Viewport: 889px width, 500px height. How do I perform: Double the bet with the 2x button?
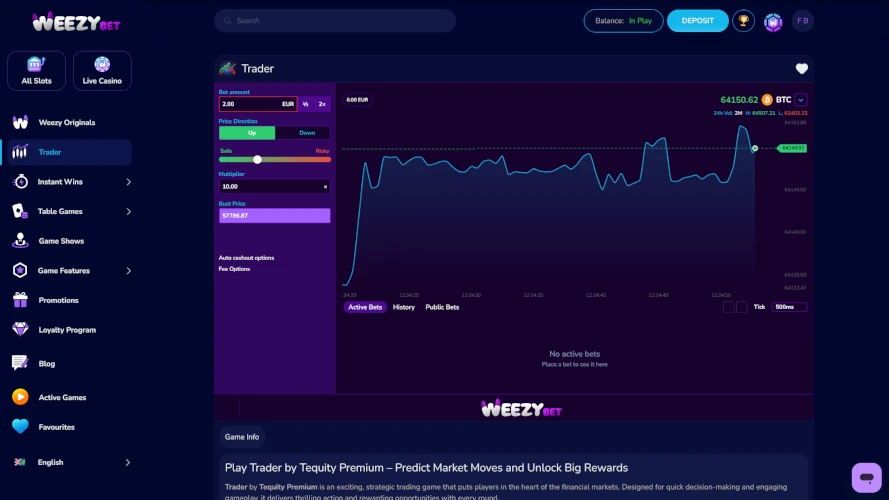pyautogui.click(x=322, y=104)
